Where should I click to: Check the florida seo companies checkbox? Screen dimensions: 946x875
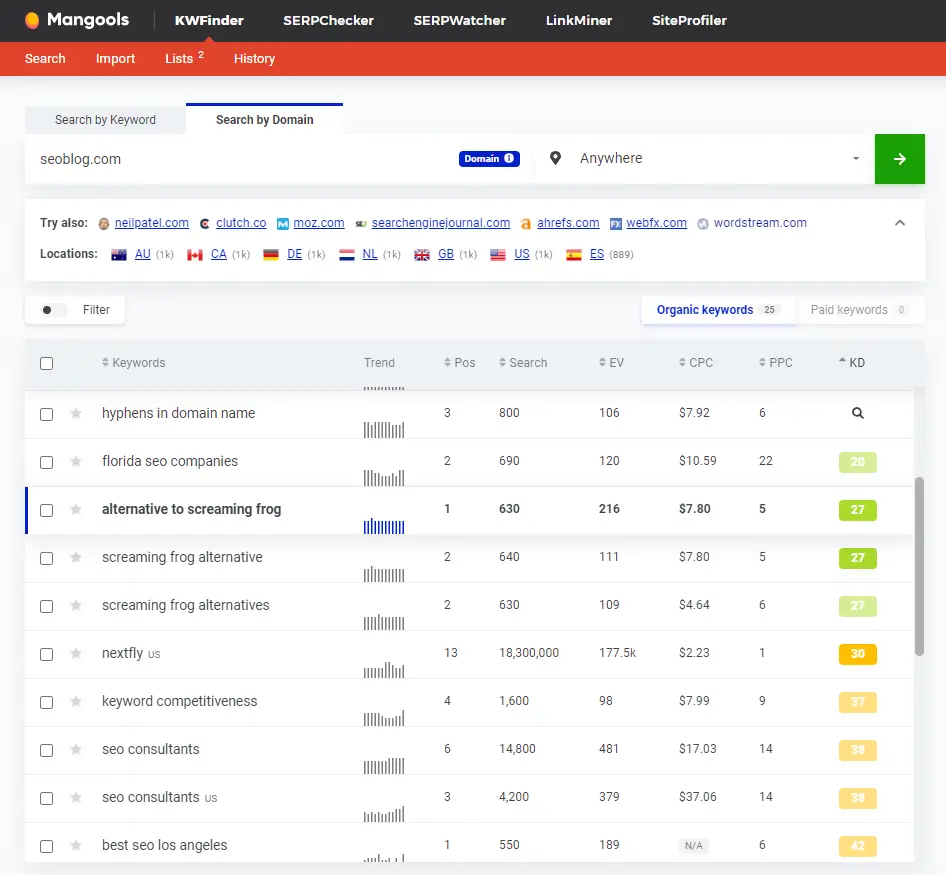46,462
